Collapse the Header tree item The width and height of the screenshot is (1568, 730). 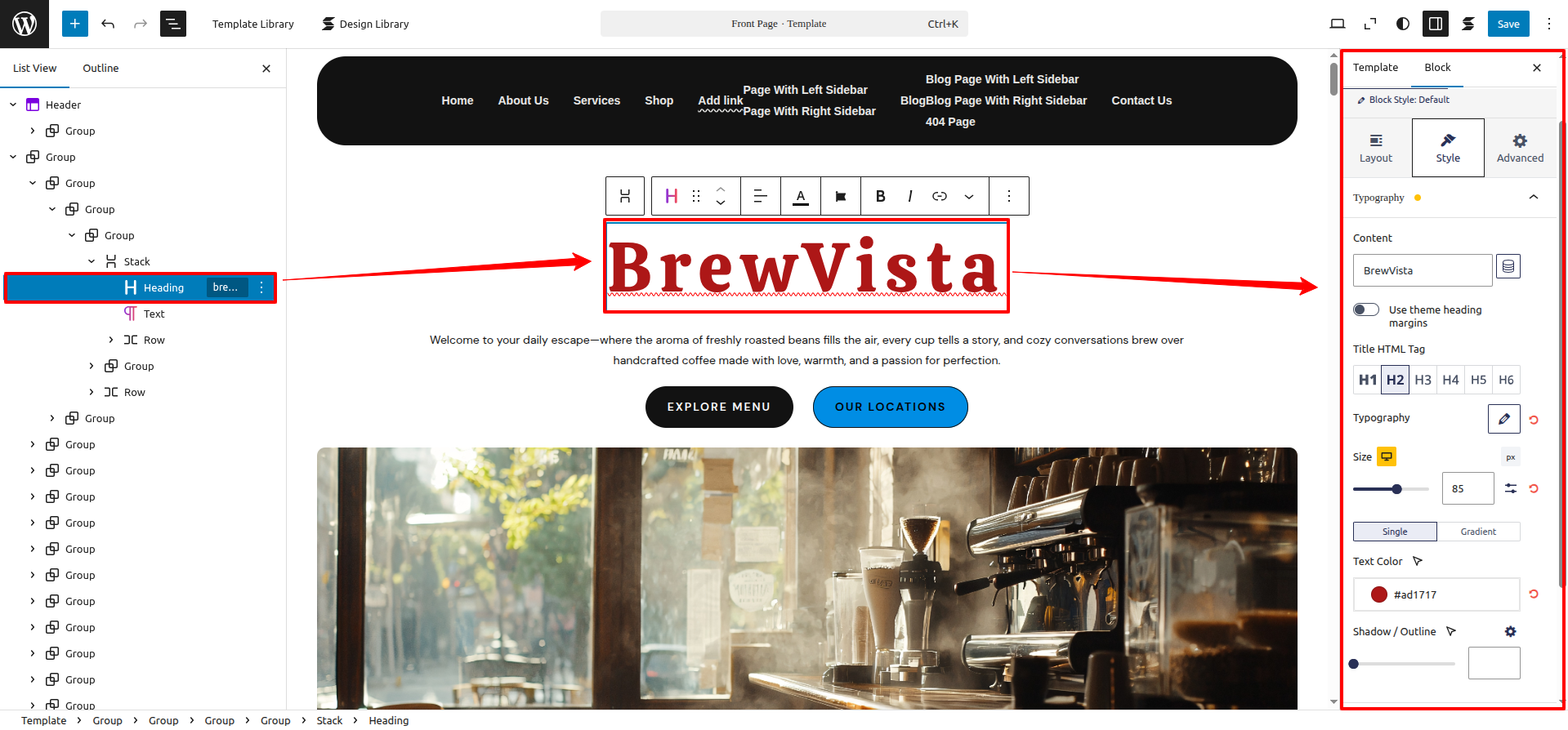13,105
